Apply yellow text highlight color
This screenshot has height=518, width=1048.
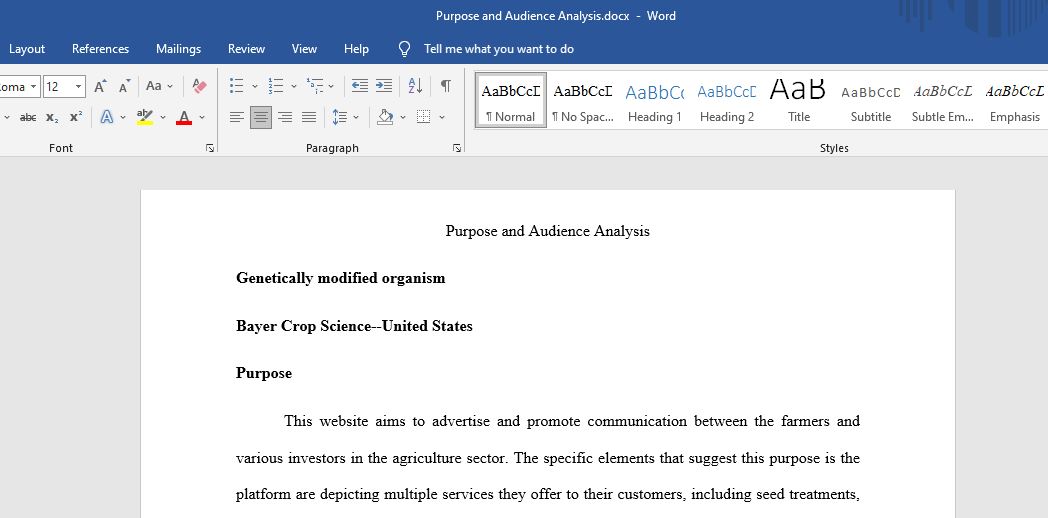tap(144, 118)
